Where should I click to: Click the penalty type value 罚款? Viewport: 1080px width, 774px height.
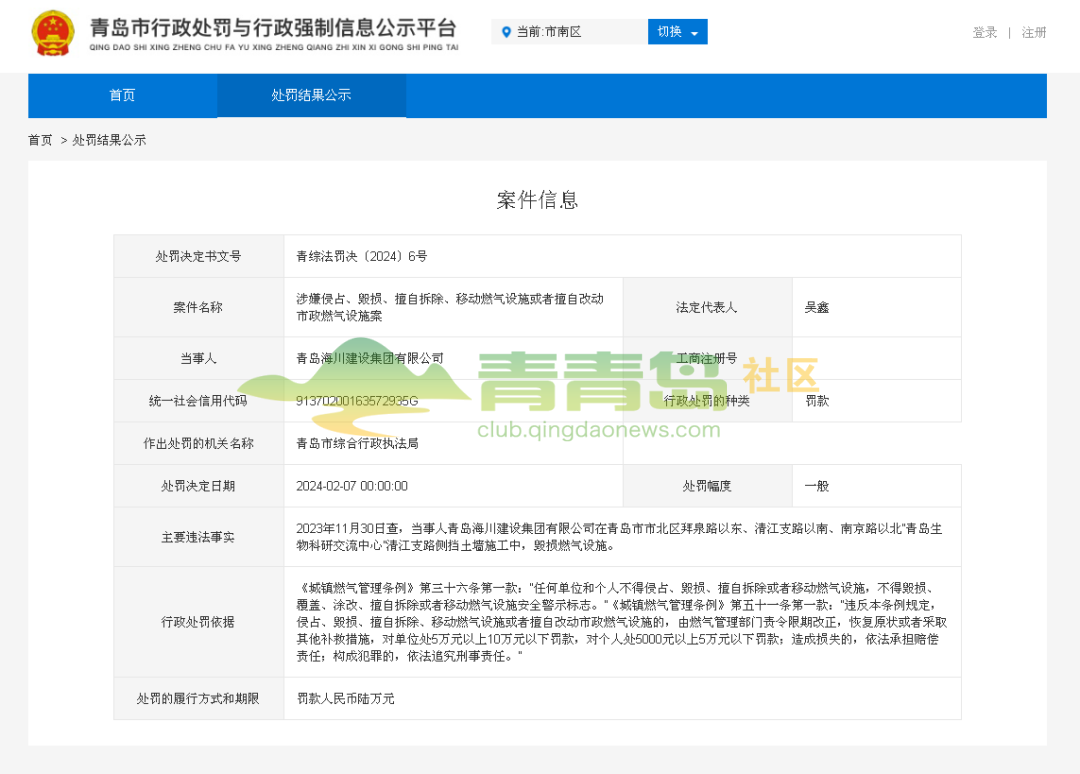817,401
